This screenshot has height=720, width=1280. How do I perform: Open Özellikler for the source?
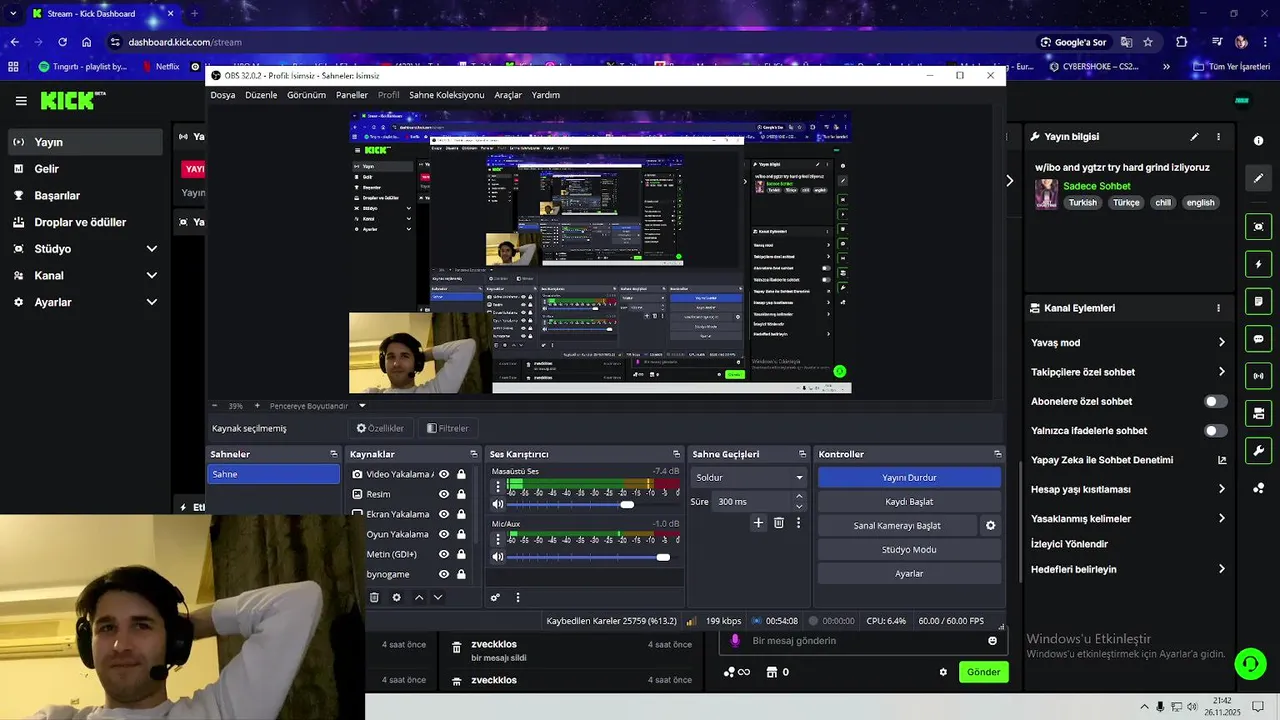(x=381, y=428)
